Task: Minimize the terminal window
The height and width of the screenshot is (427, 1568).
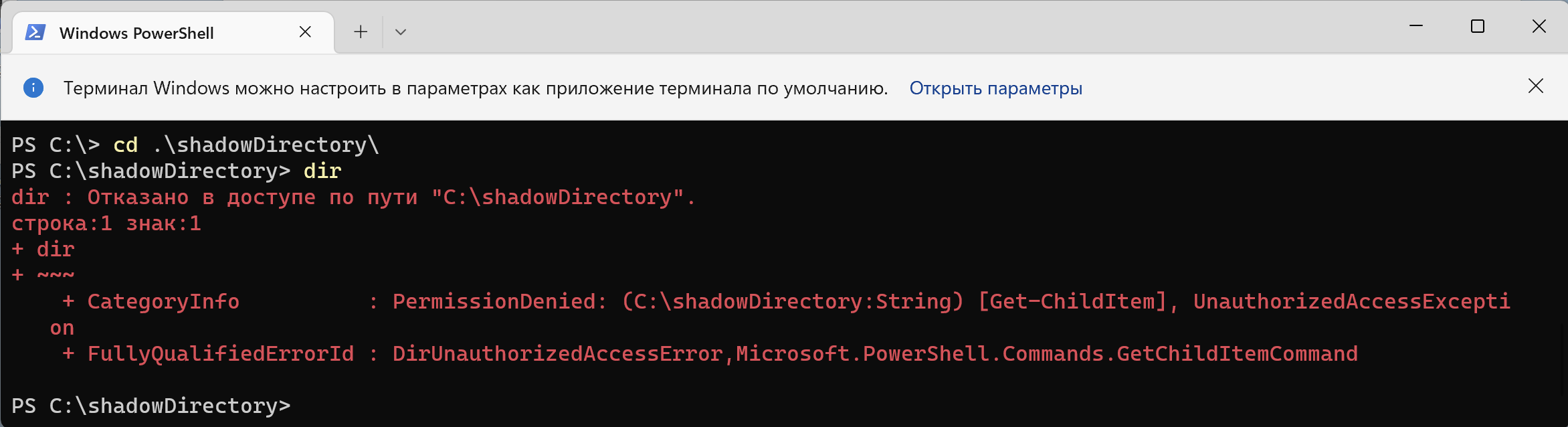Action: pos(1416,26)
